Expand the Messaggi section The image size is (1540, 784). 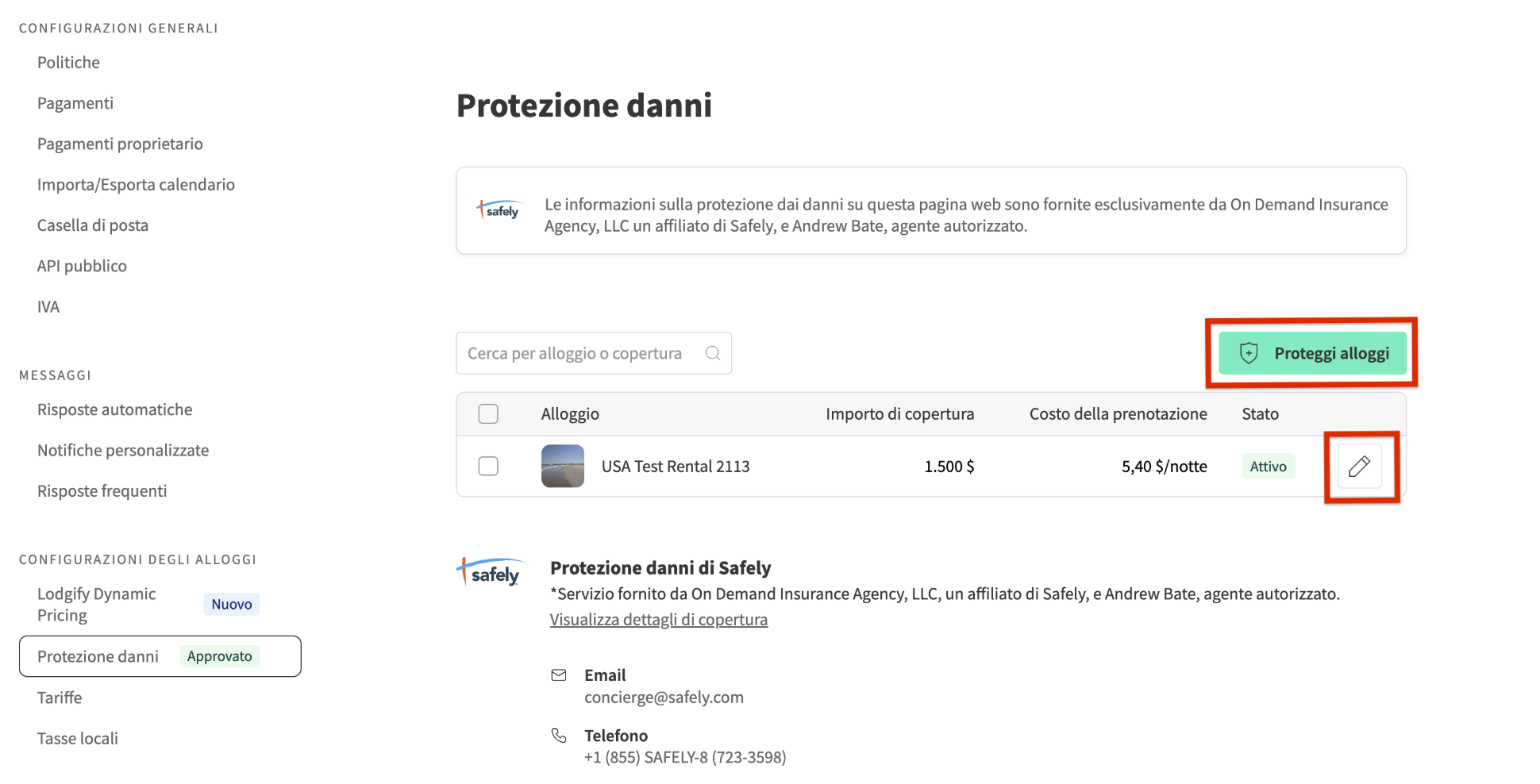(x=55, y=375)
